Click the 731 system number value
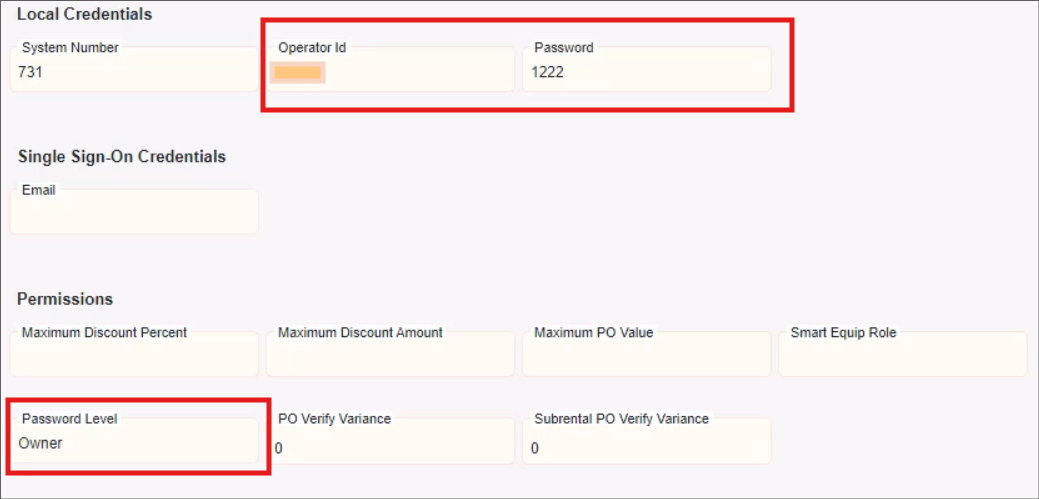Image resolution: width=1039 pixels, height=499 pixels. (x=30, y=72)
